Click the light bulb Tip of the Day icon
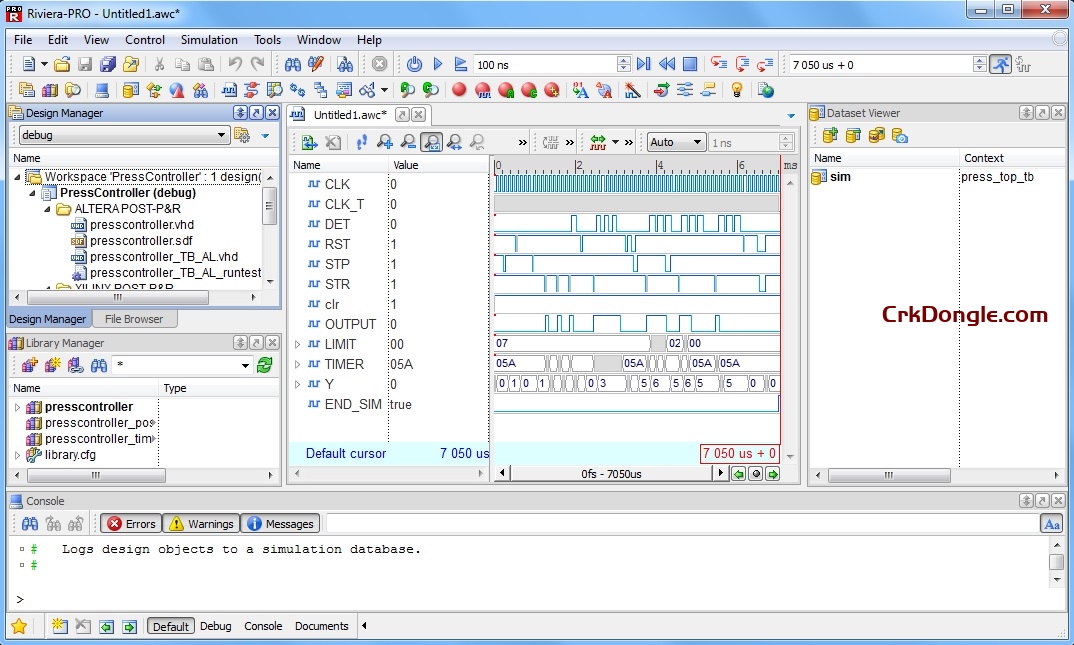The image size is (1074, 645). [x=735, y=89]
